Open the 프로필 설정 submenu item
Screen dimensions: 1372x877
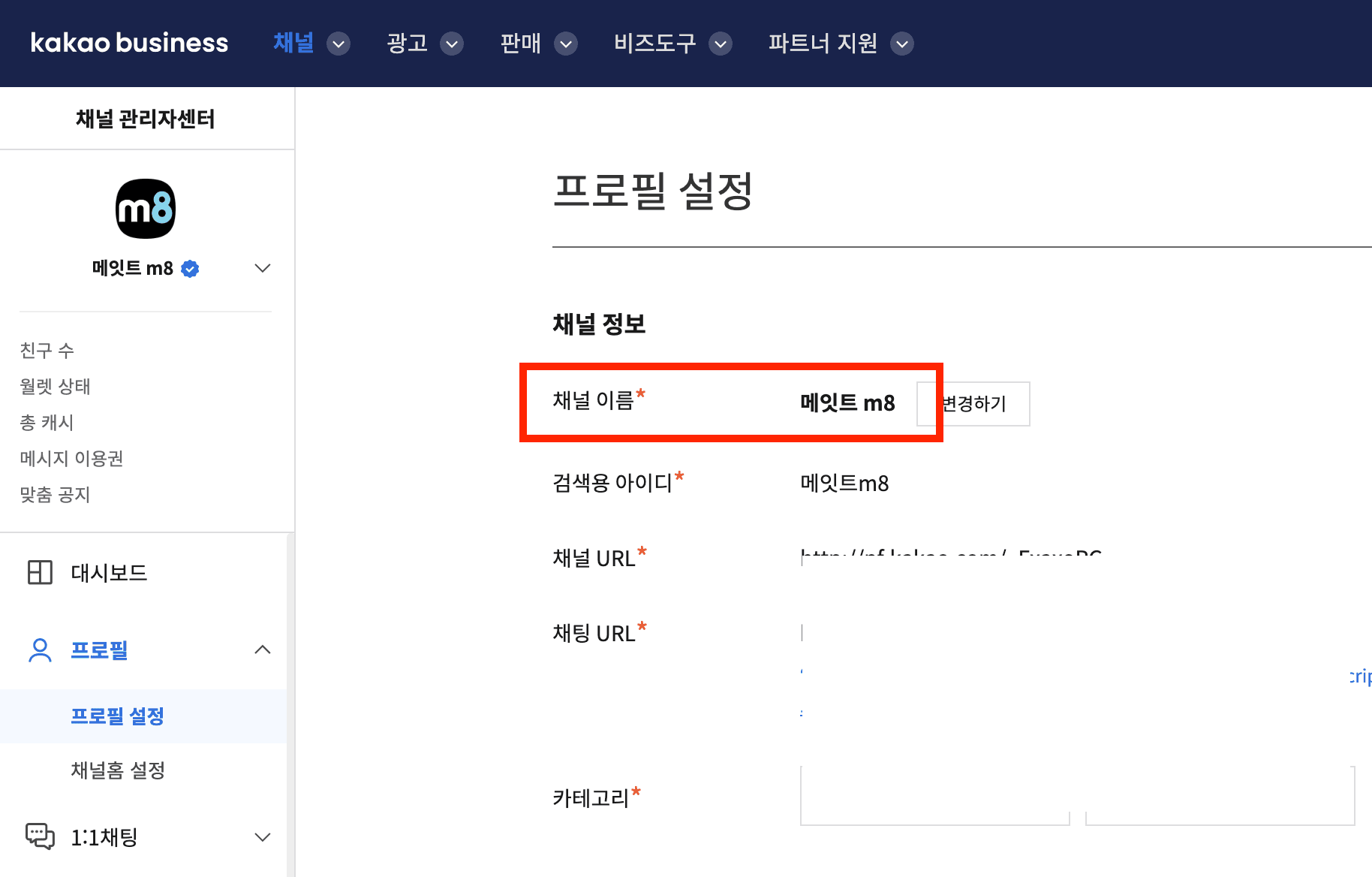click(118, 716)
